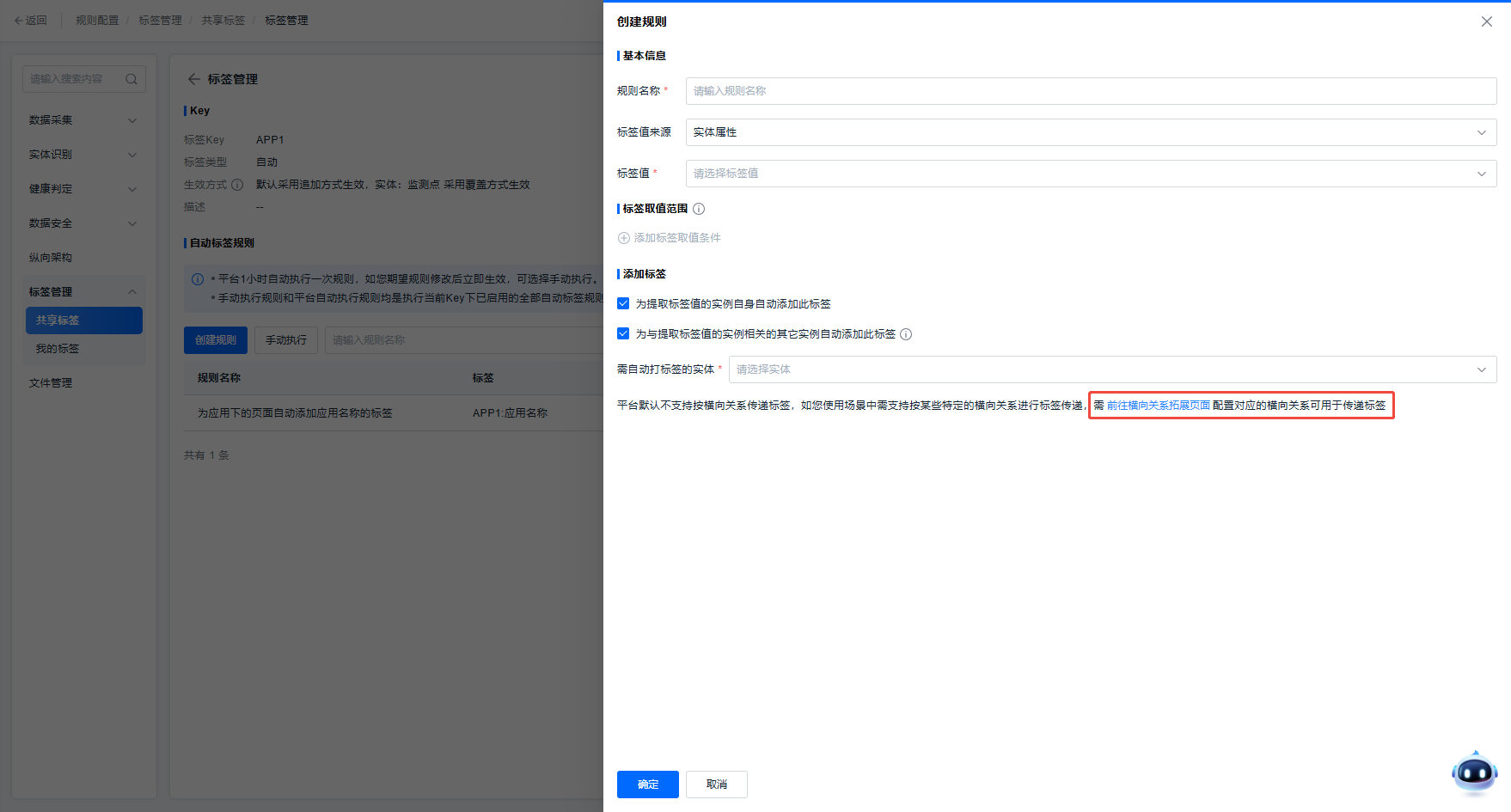Close the 创建规则 panel with X icon

[x=1486, y=21]
